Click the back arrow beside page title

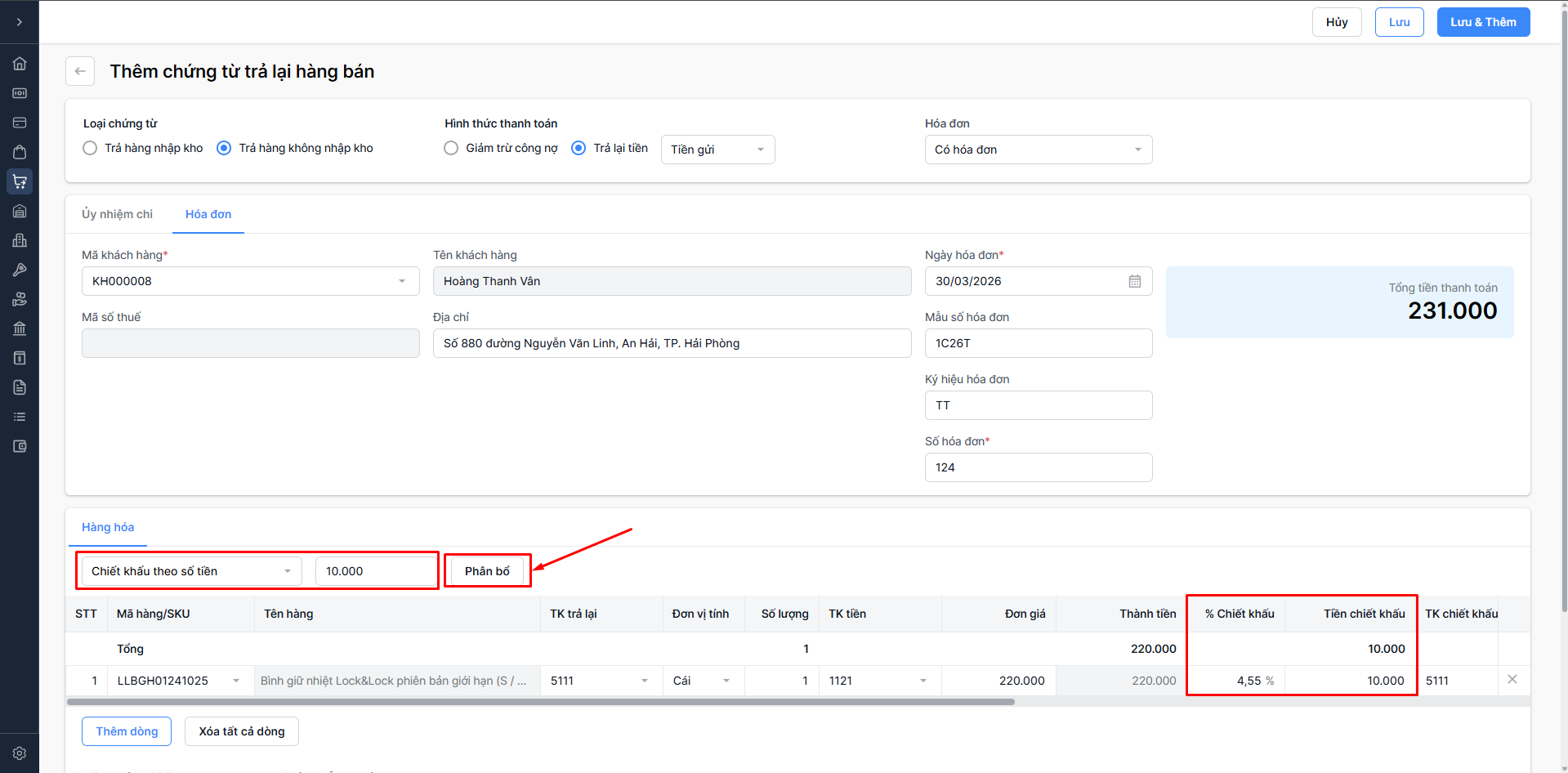point(80,71)
